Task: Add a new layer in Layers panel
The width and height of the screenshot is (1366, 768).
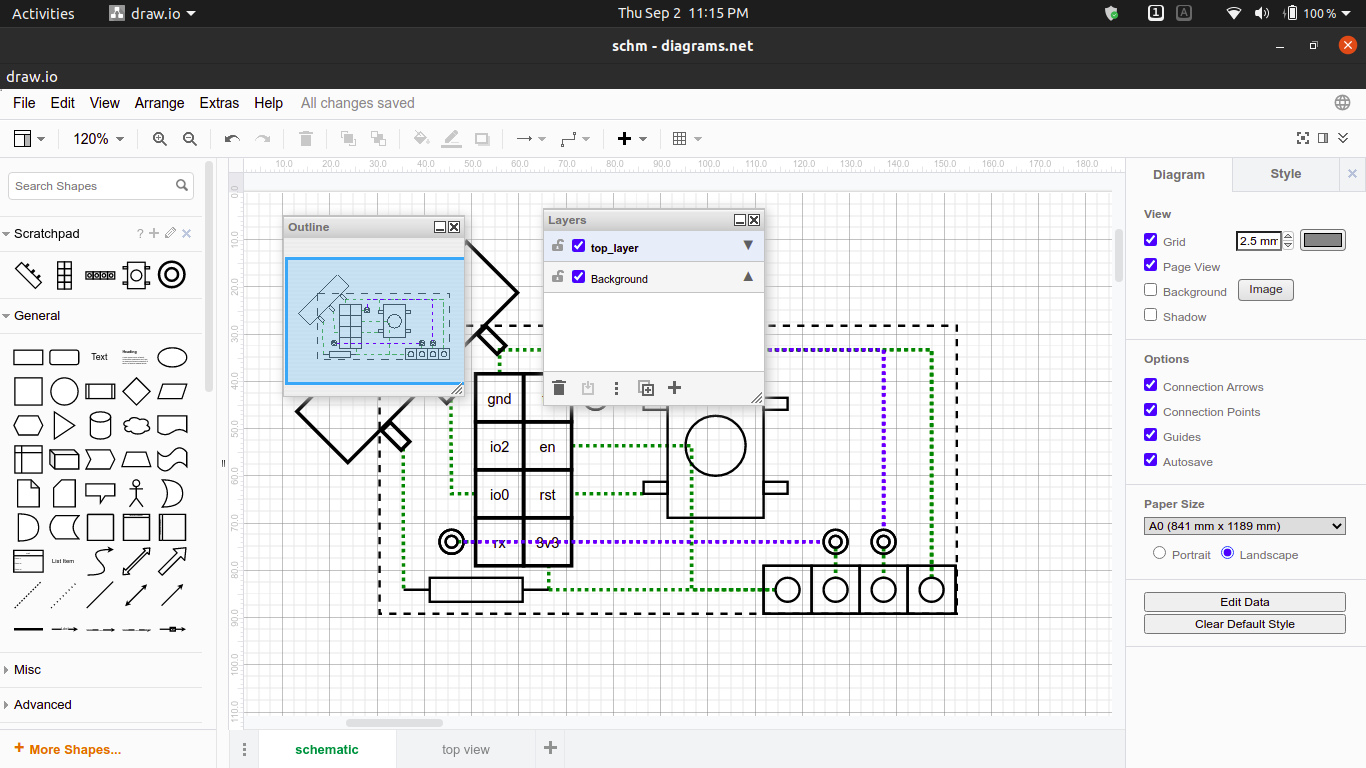Action: point(674,388)
